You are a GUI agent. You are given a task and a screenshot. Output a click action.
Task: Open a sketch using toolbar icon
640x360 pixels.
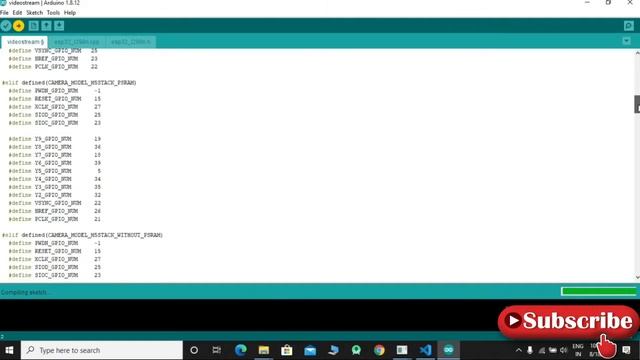pyautogui.click(x=46, y=26)
